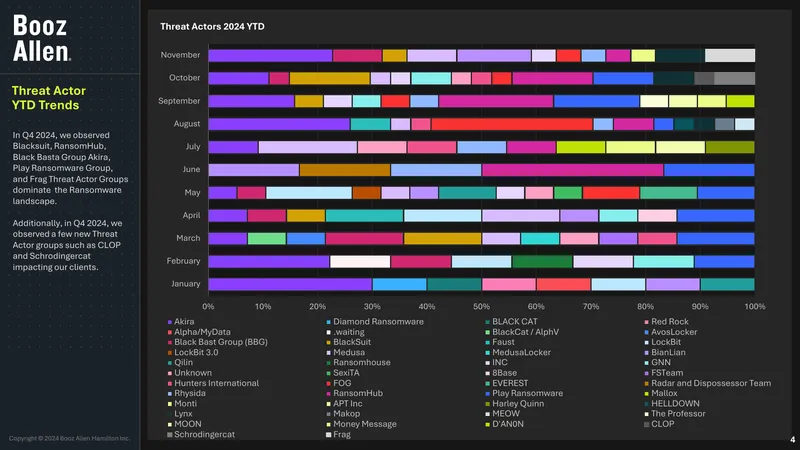Select the Hunters International legend item
This screenshot has width=800, height=450.
coord(213,383)
